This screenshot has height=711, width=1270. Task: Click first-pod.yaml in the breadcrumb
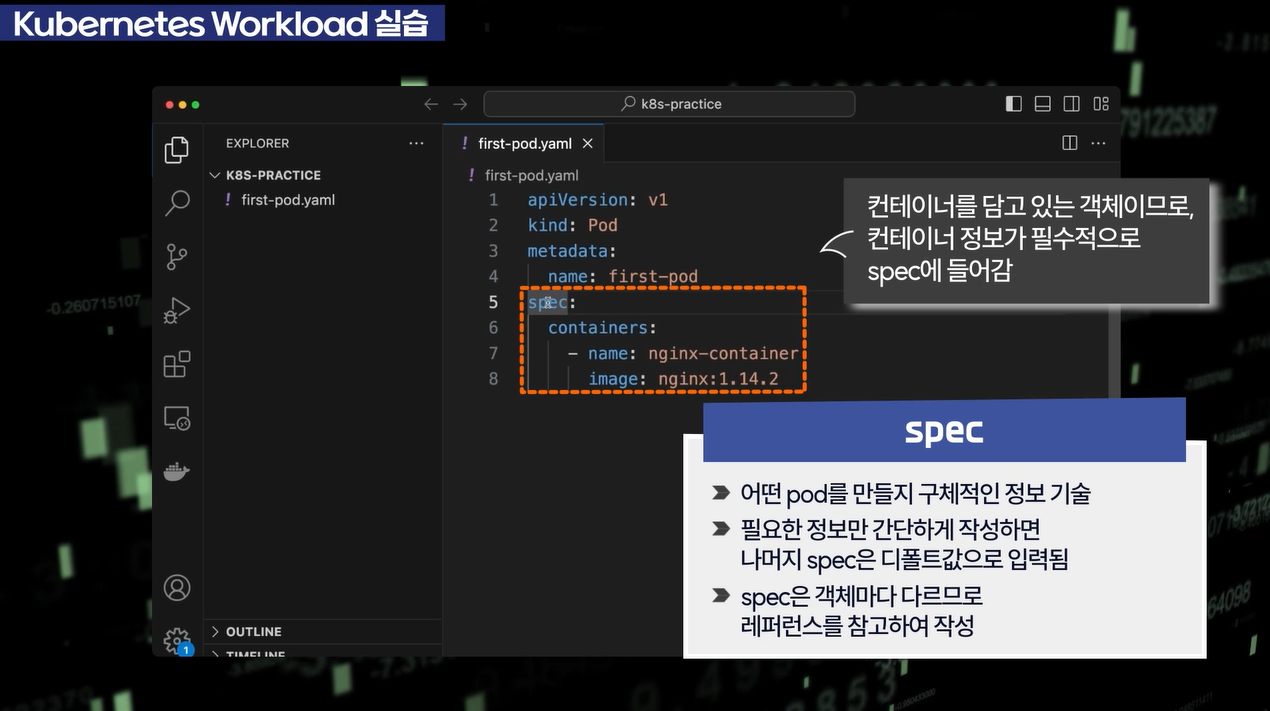(x=532, y=175)
